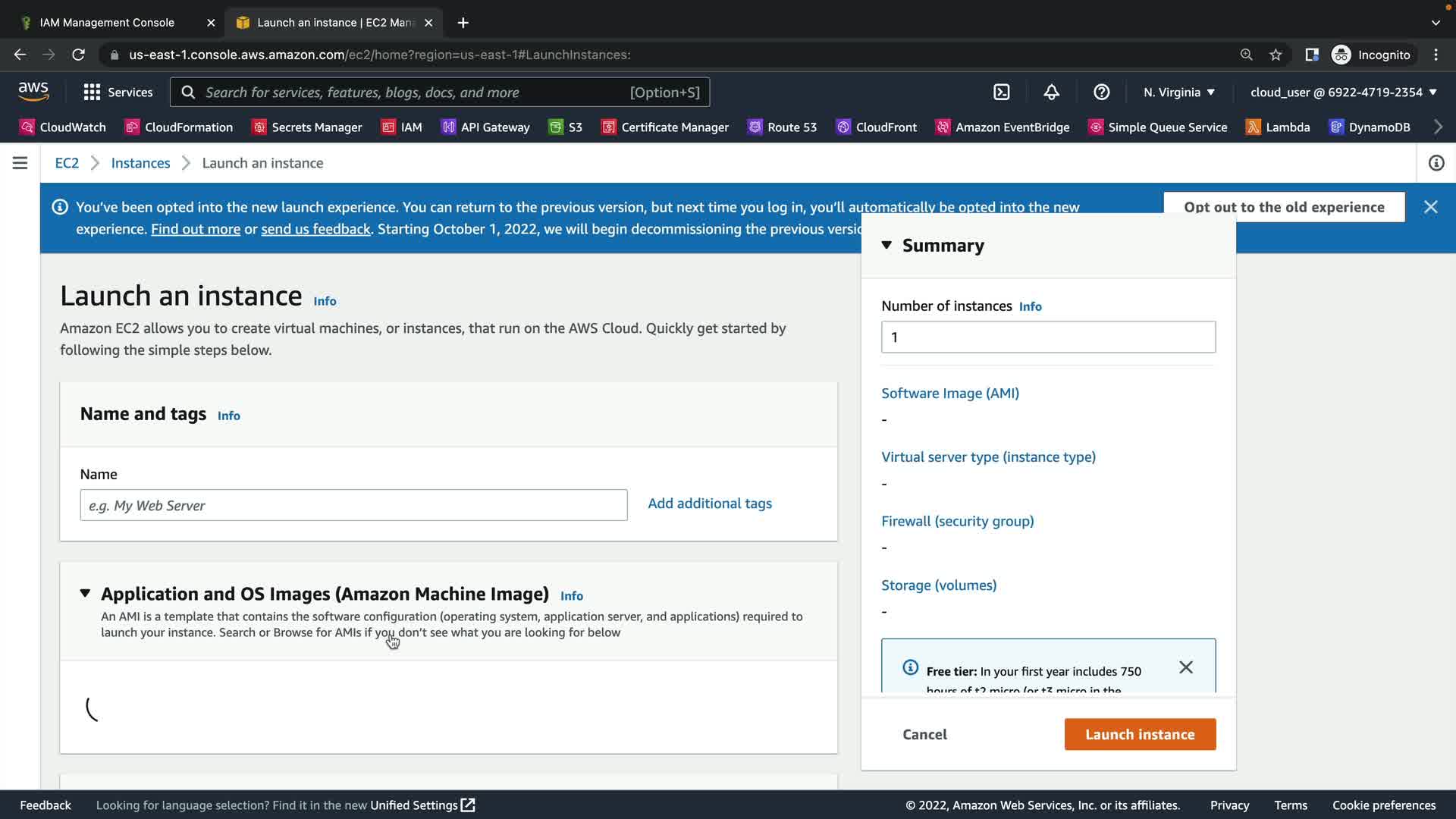Switch to IAM Management Console tab
The image size is (1456, 819).
107,23
